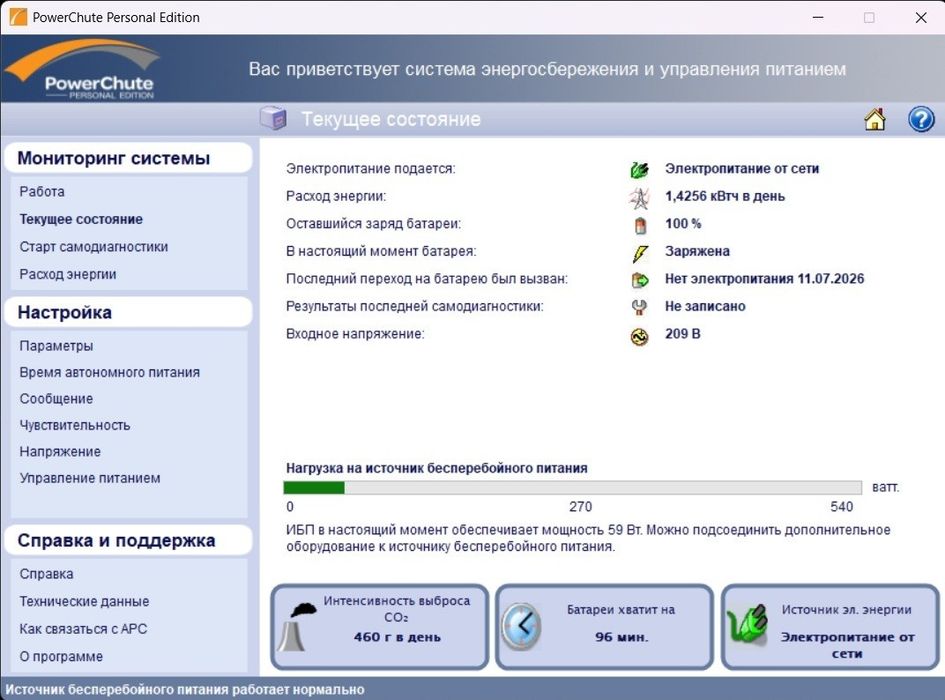Open the Напряжение settings

60,452
